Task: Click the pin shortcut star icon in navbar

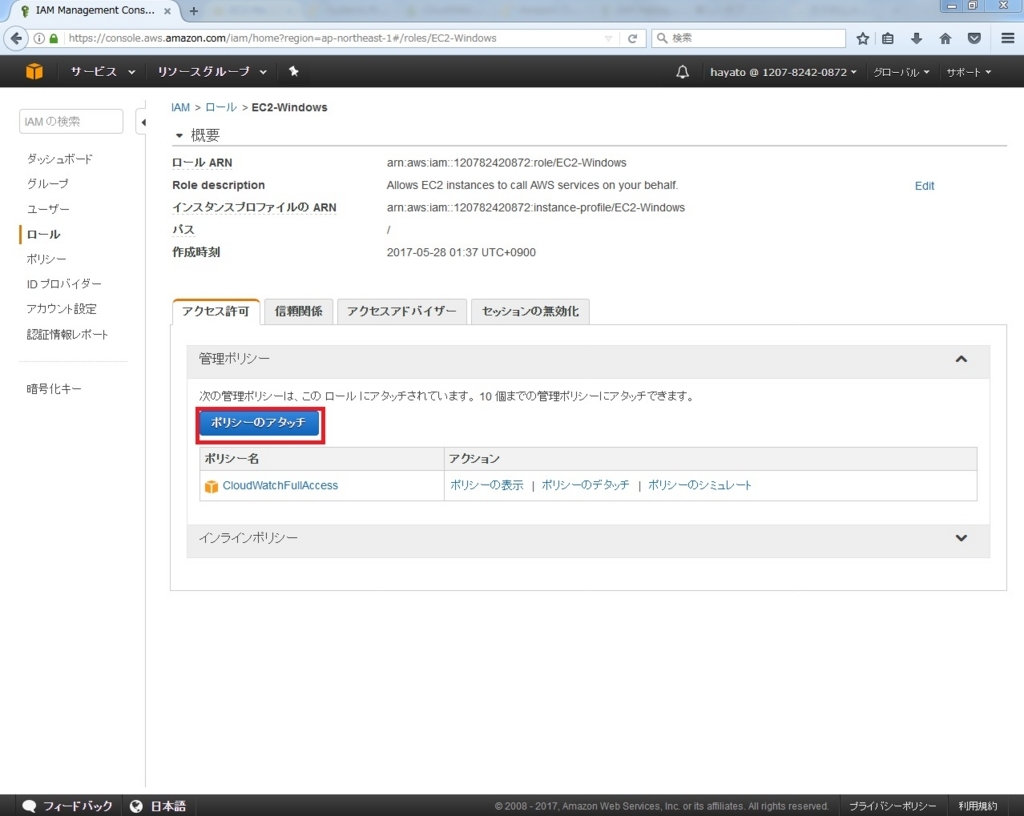Action: (x=294, y=71)
